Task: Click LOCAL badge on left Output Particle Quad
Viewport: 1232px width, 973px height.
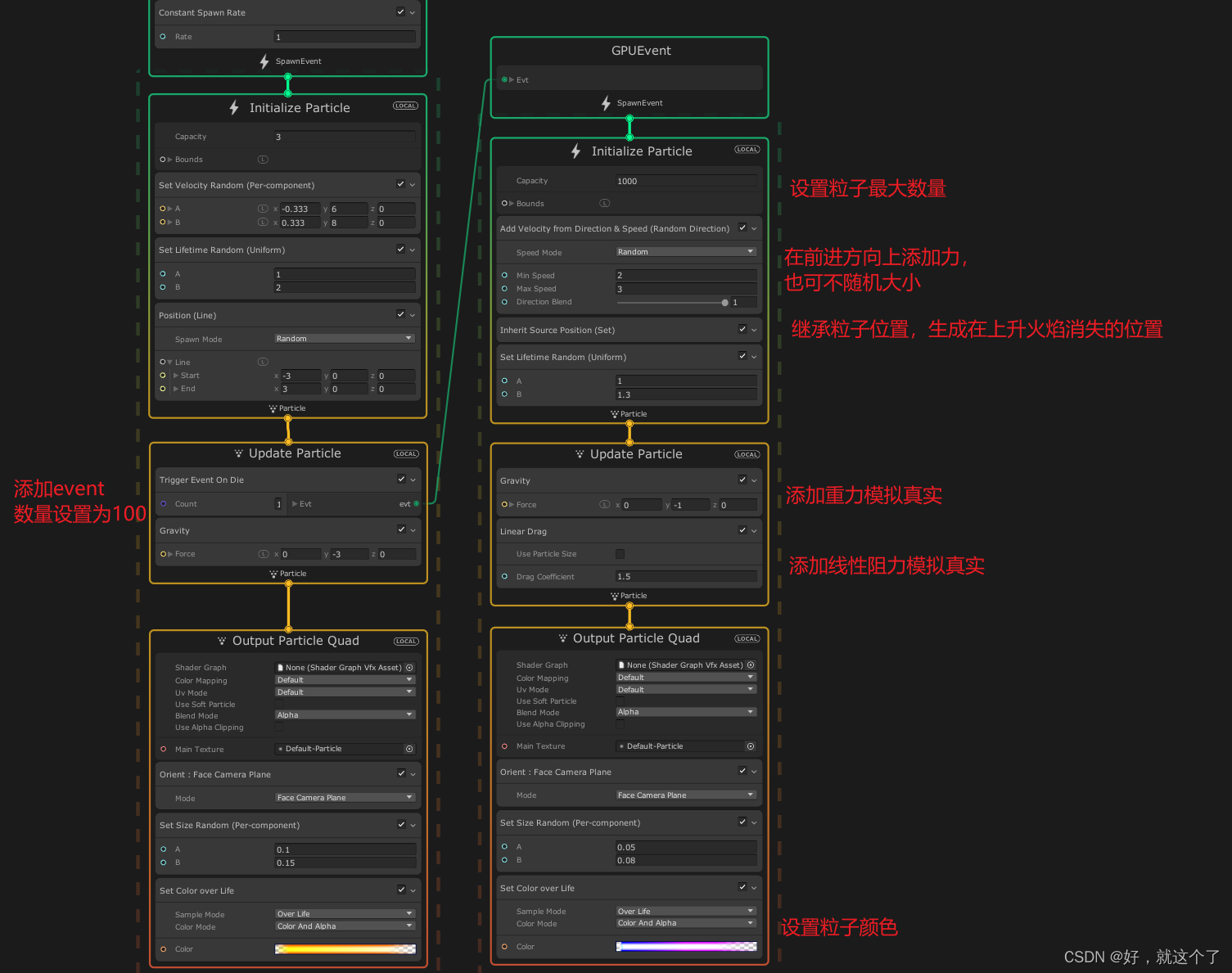Action: (x=406, y=641)
